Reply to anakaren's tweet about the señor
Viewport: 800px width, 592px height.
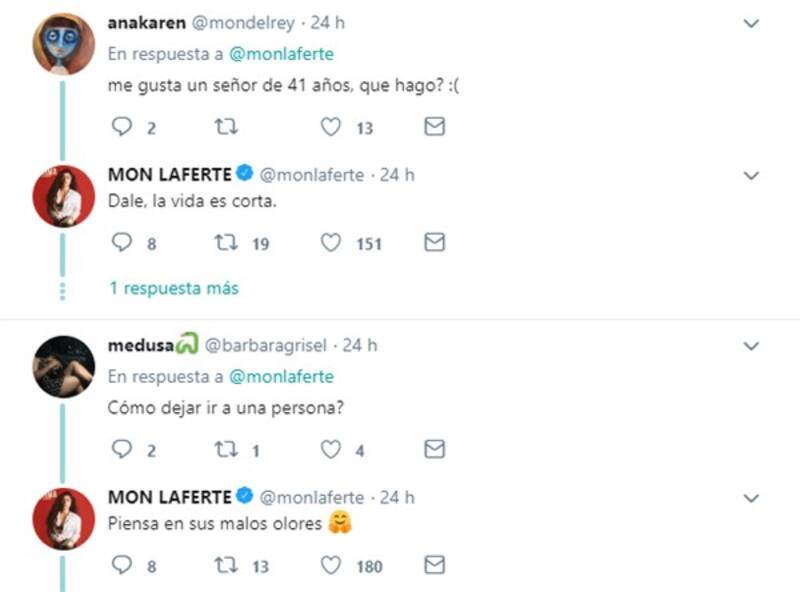122,127
